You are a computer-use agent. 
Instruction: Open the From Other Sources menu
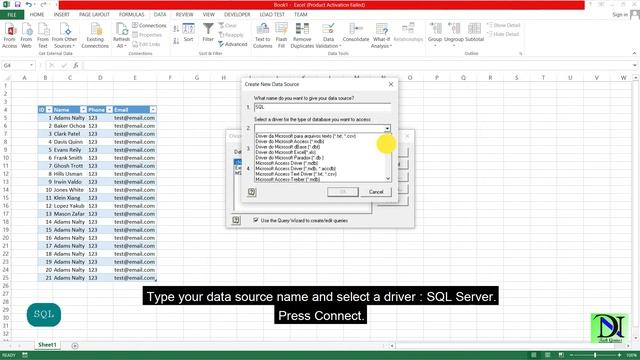pyautogui.click(x=64, y=35)
